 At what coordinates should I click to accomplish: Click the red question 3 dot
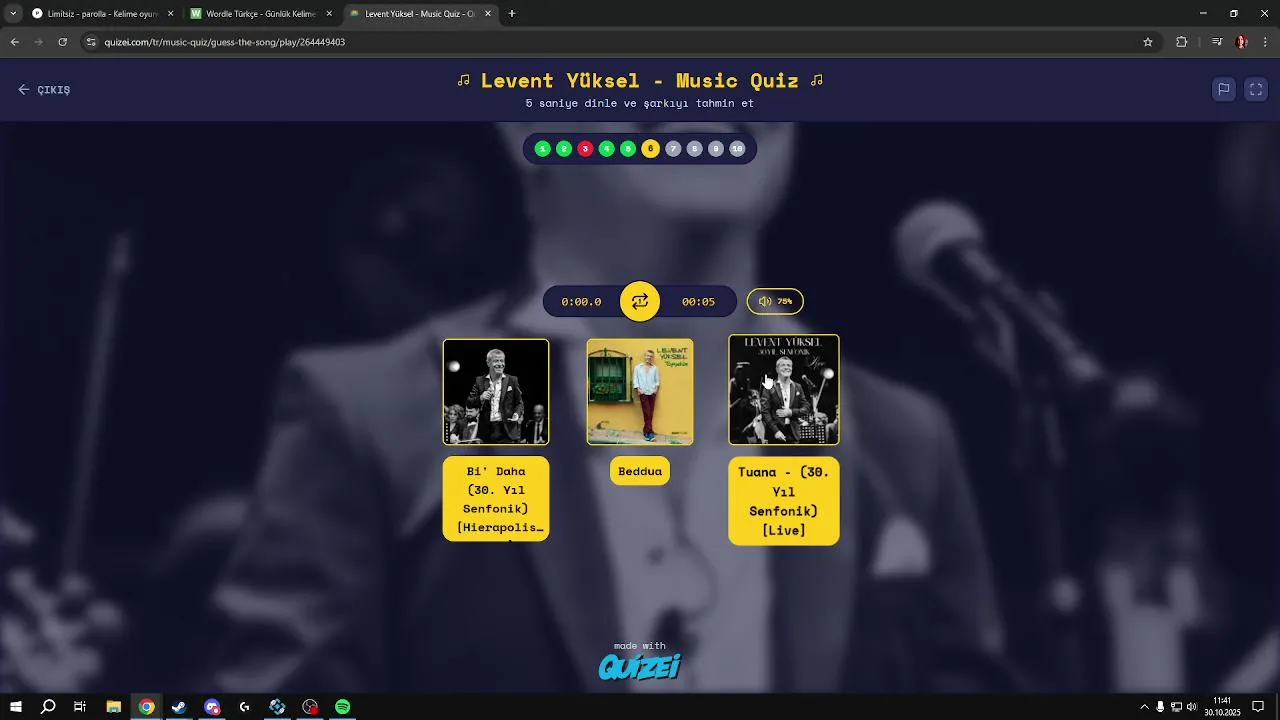(x=586, y=149)
